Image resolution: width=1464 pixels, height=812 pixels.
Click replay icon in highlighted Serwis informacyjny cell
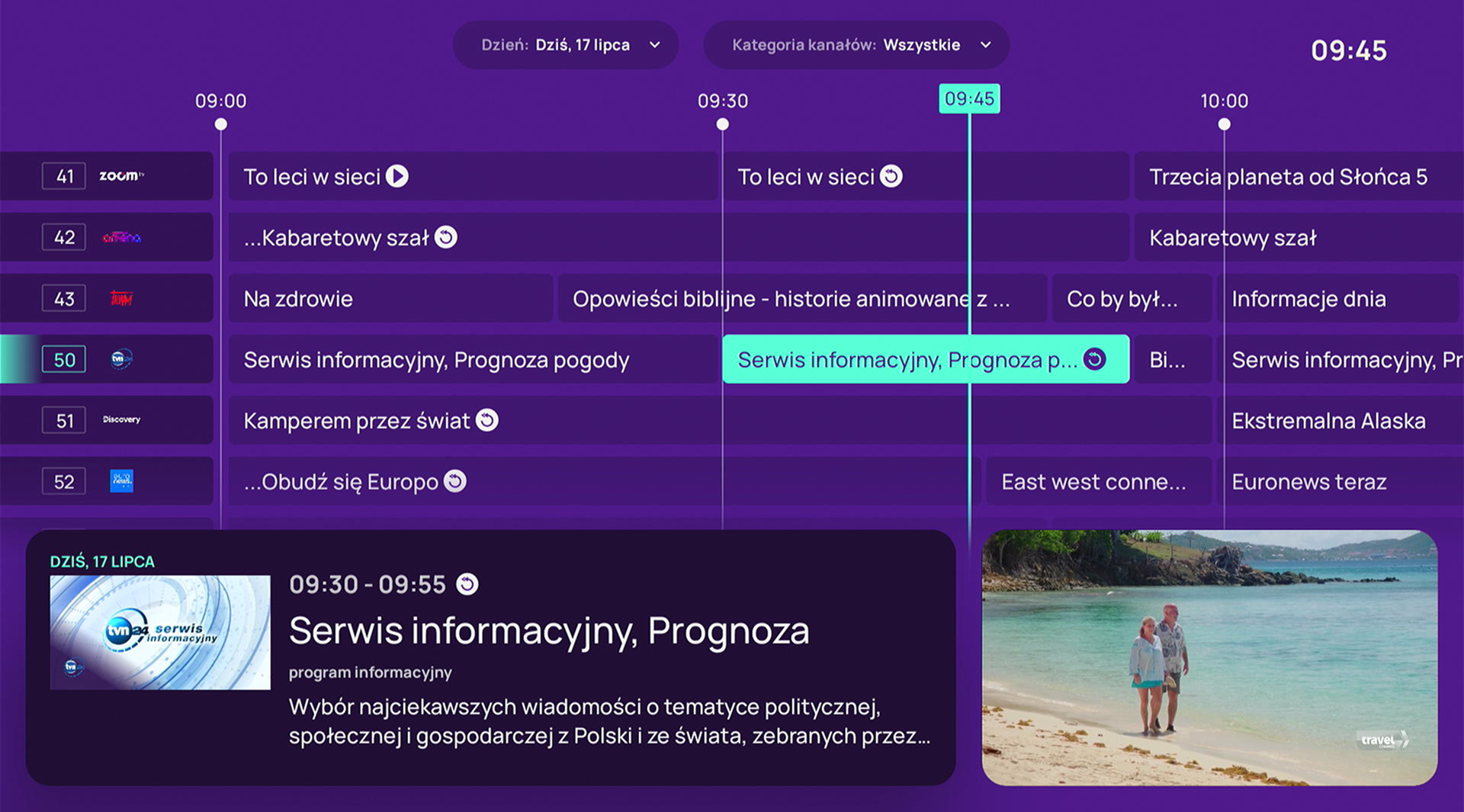1095,359
